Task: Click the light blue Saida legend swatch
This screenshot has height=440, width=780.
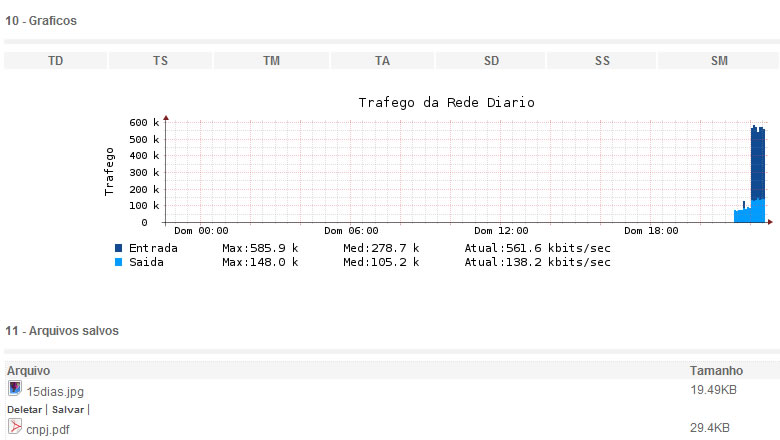Action: click(x=119, y=262)
